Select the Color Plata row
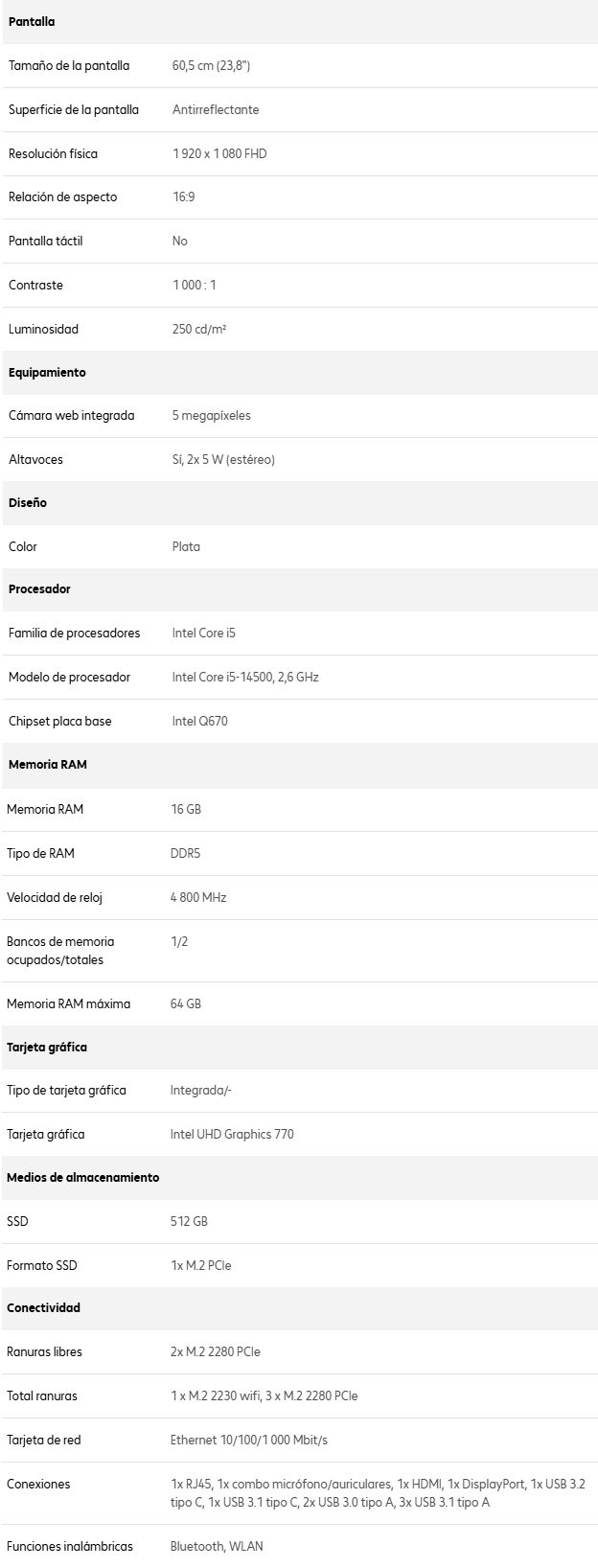Image resolution: width=598 pixels, height=1568 pixels. tap(299, 547)
